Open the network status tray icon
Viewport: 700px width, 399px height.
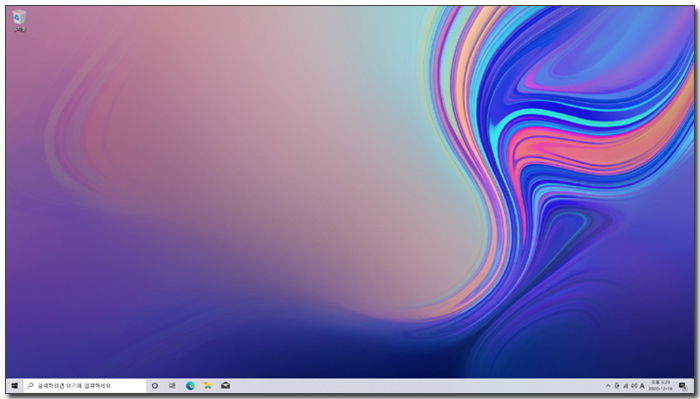[625, 386]
